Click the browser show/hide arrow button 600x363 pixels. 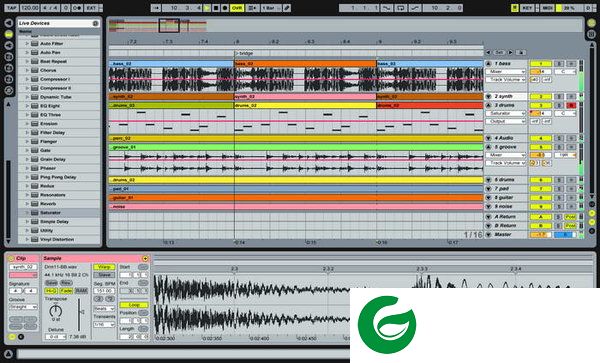(8, 23)
